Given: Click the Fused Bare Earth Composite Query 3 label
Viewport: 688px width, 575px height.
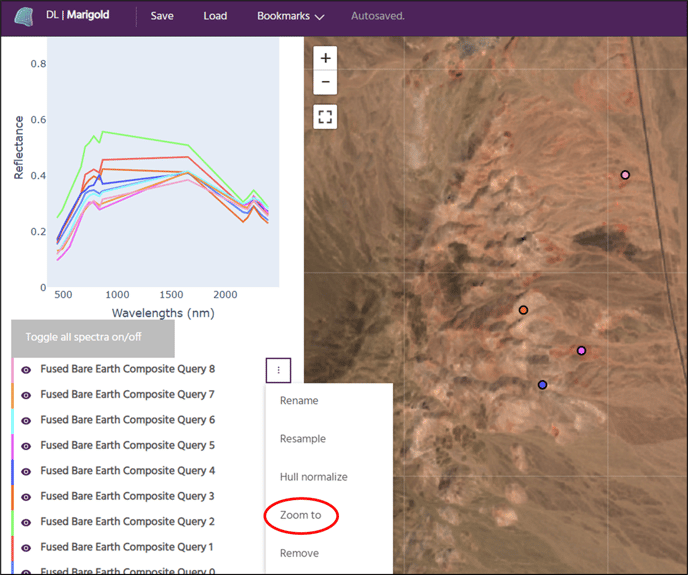Looking at the screenshot, I should click(128, 496).
